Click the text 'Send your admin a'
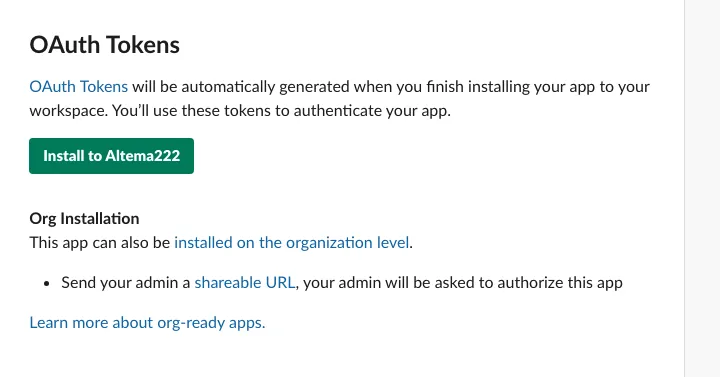 126,282
